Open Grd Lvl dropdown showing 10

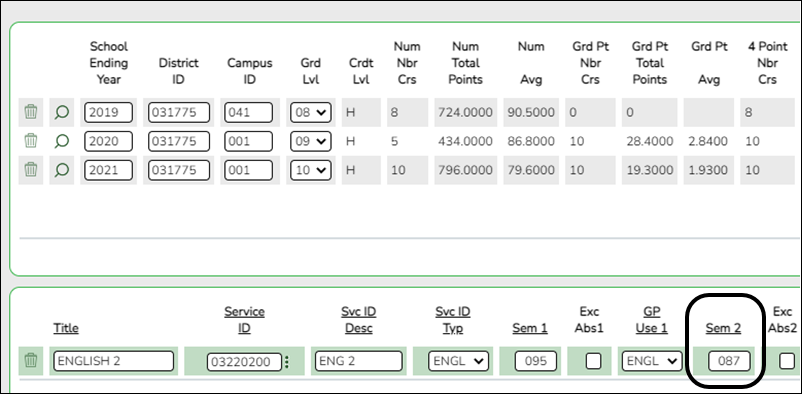[310, 169]
